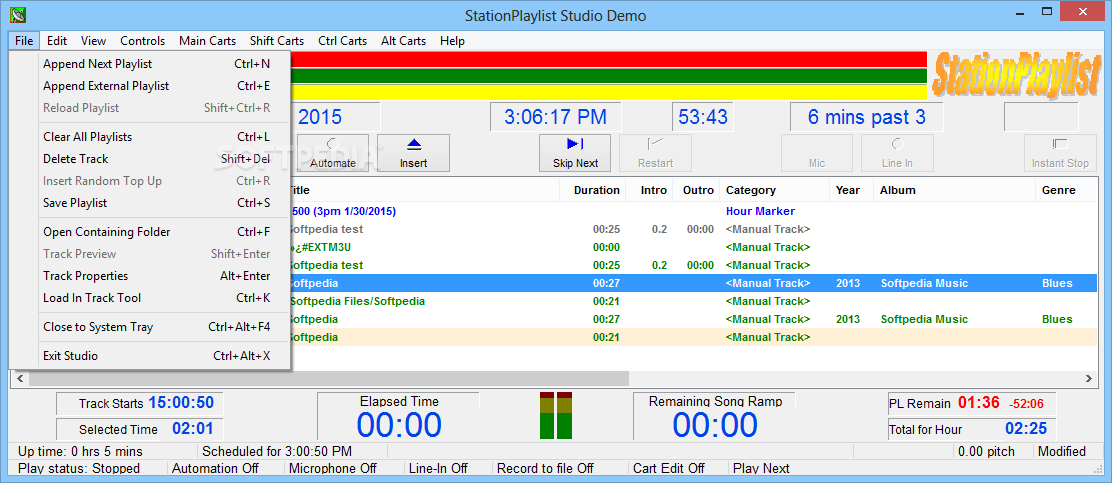Click Record to file Off status
The width and height of the screenshot is (1112, 483).
pos(545,468)
